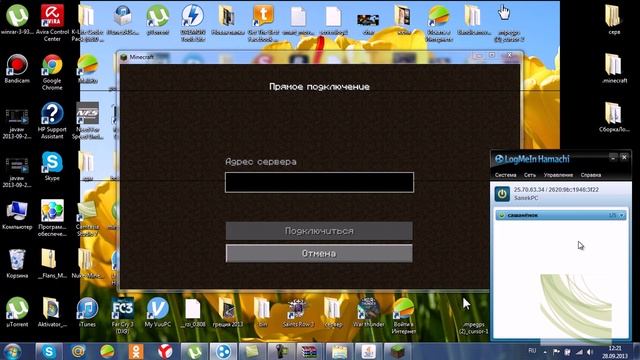Open the грещия 2013 folder on desktop
This screenshot has height=360, width=640.
click(x=228, y=312)
